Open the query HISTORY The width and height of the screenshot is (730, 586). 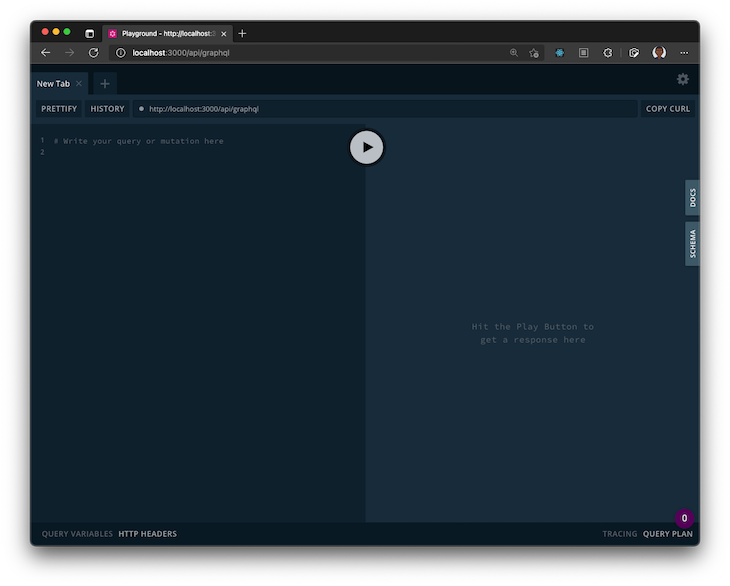point(108,109)
